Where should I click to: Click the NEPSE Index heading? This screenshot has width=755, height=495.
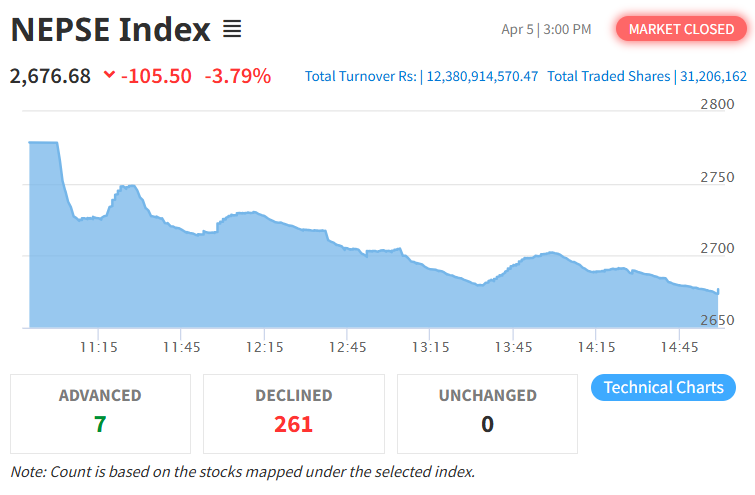tap(111, 30)
